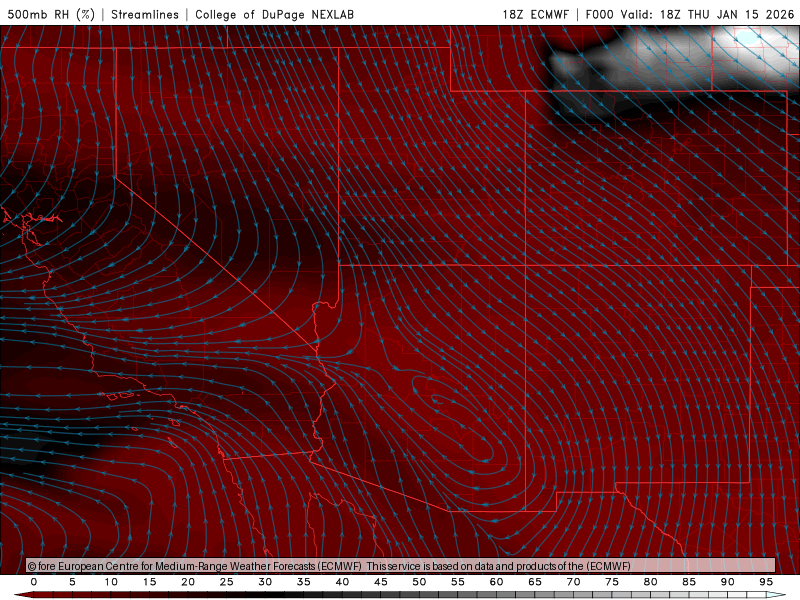
Task: Click the "Streamlines" label in header
Action: (x=145, y=14)
